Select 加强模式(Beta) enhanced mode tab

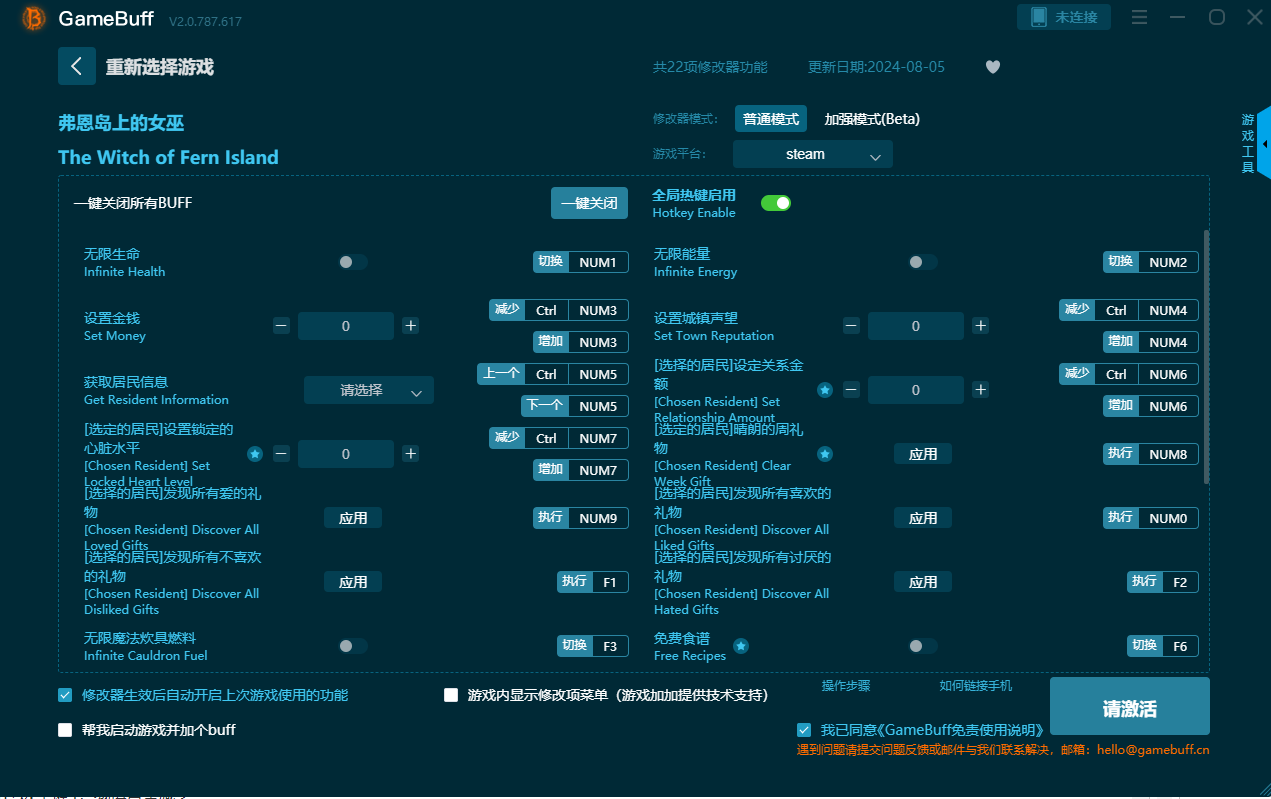coord(872,119)
